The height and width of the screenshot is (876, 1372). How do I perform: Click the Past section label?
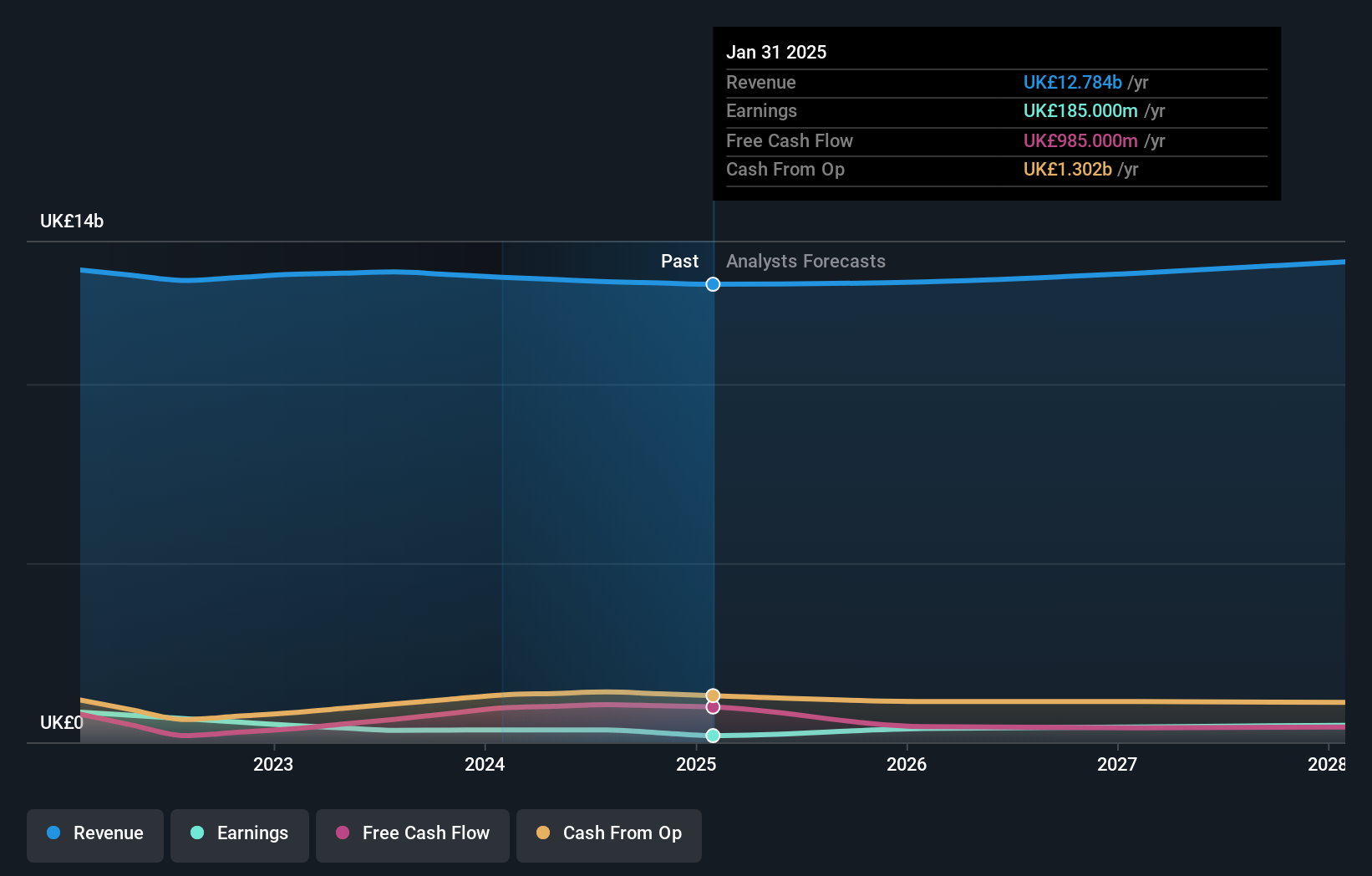point(679,261)
